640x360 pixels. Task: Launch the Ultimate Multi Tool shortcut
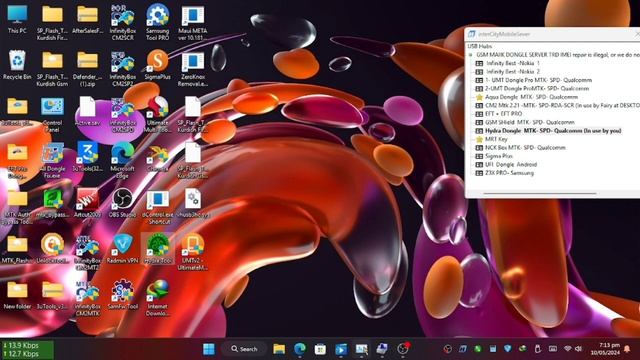pos(158,114)
